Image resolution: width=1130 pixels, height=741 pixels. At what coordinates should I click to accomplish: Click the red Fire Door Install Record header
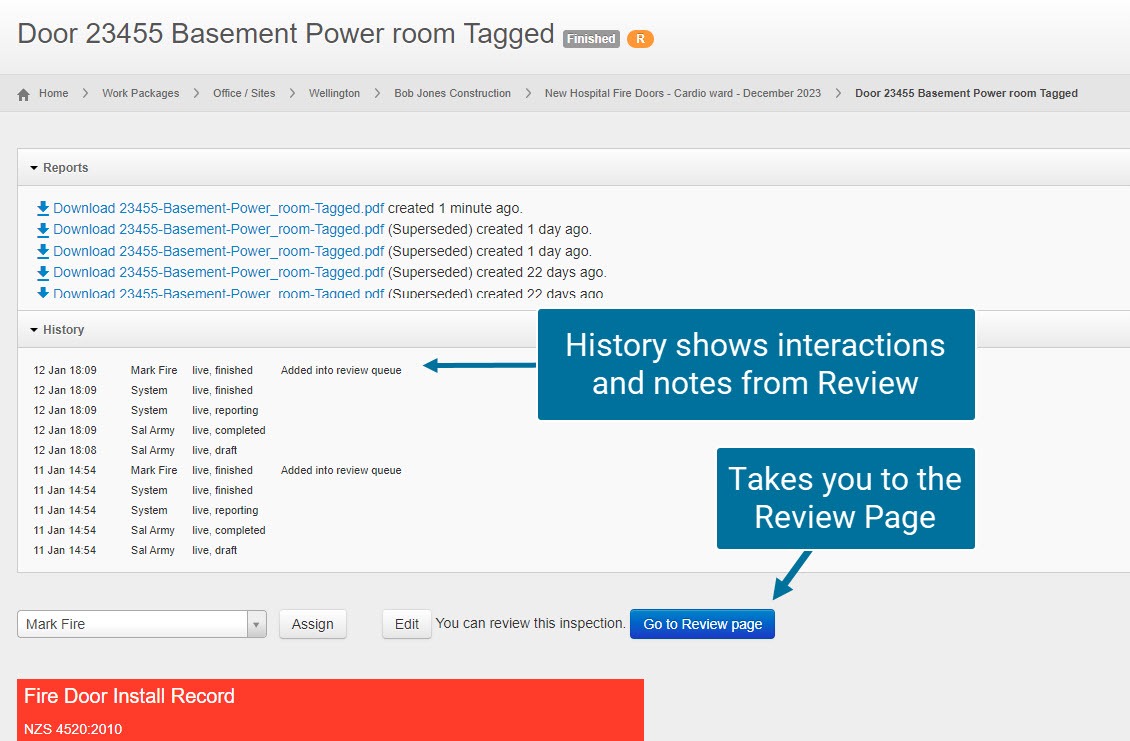click(x=330, y=697)
